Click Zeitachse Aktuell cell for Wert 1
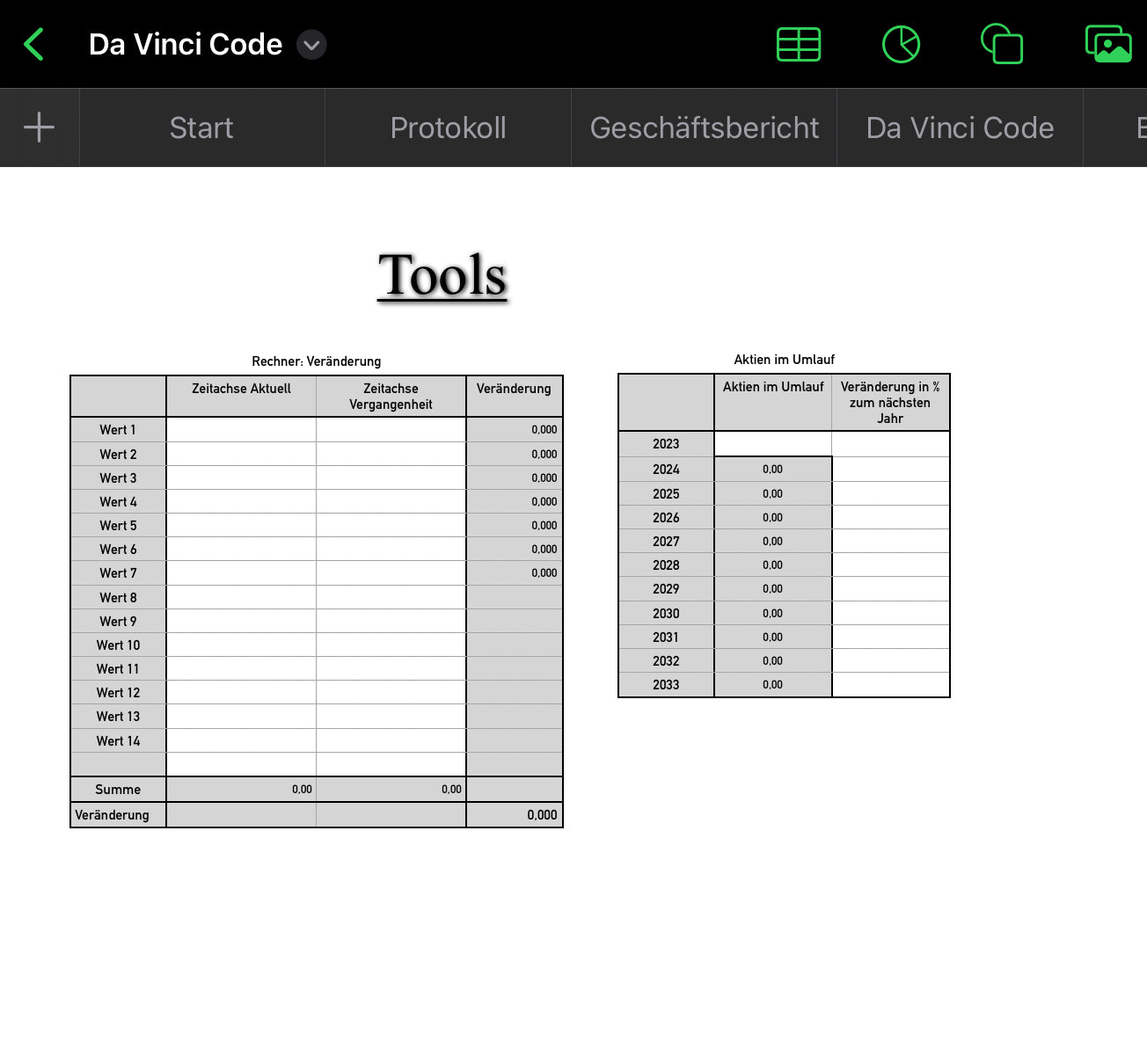 241,430
